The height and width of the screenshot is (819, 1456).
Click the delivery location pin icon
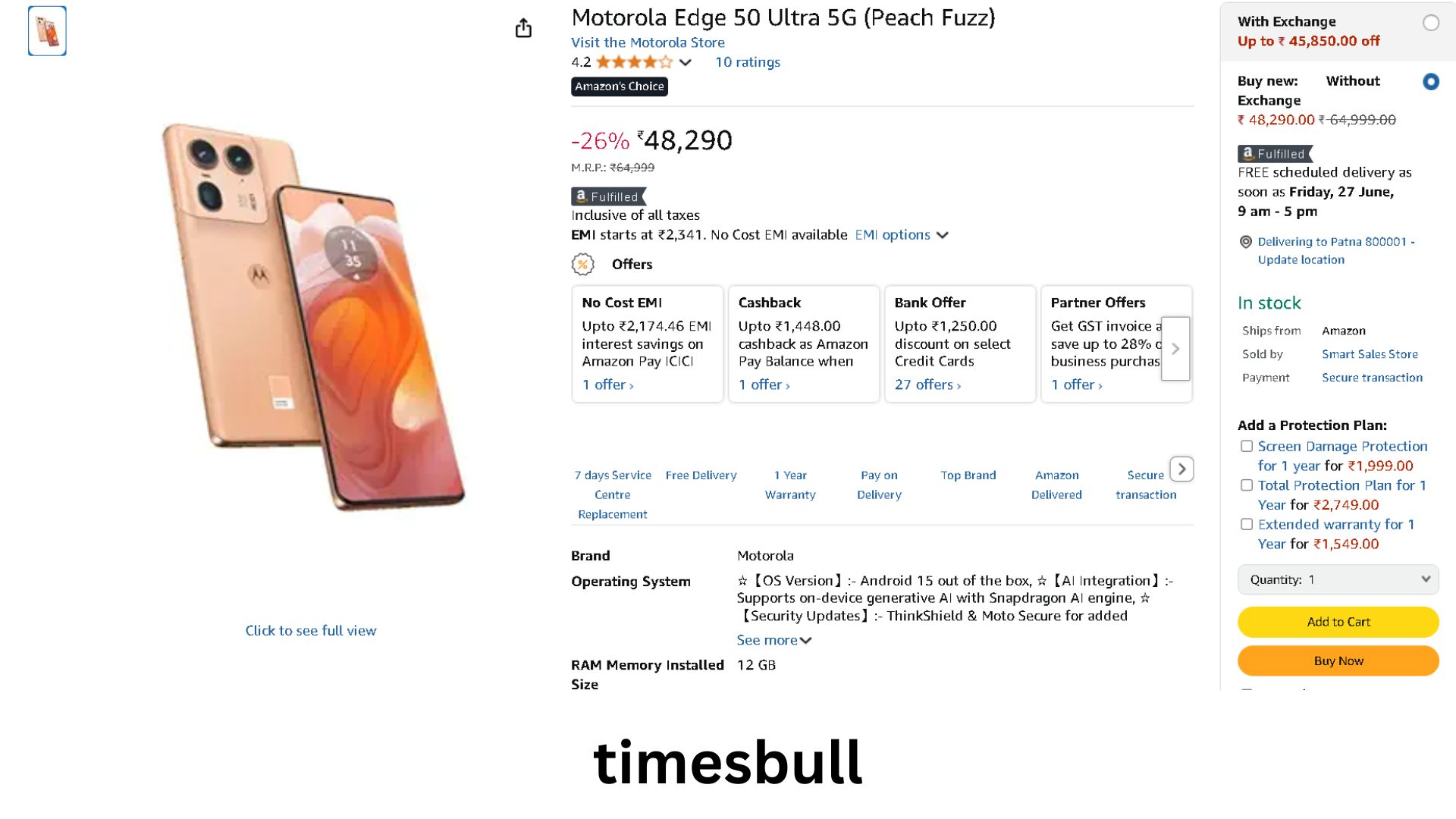click(x=1245, y=242)
